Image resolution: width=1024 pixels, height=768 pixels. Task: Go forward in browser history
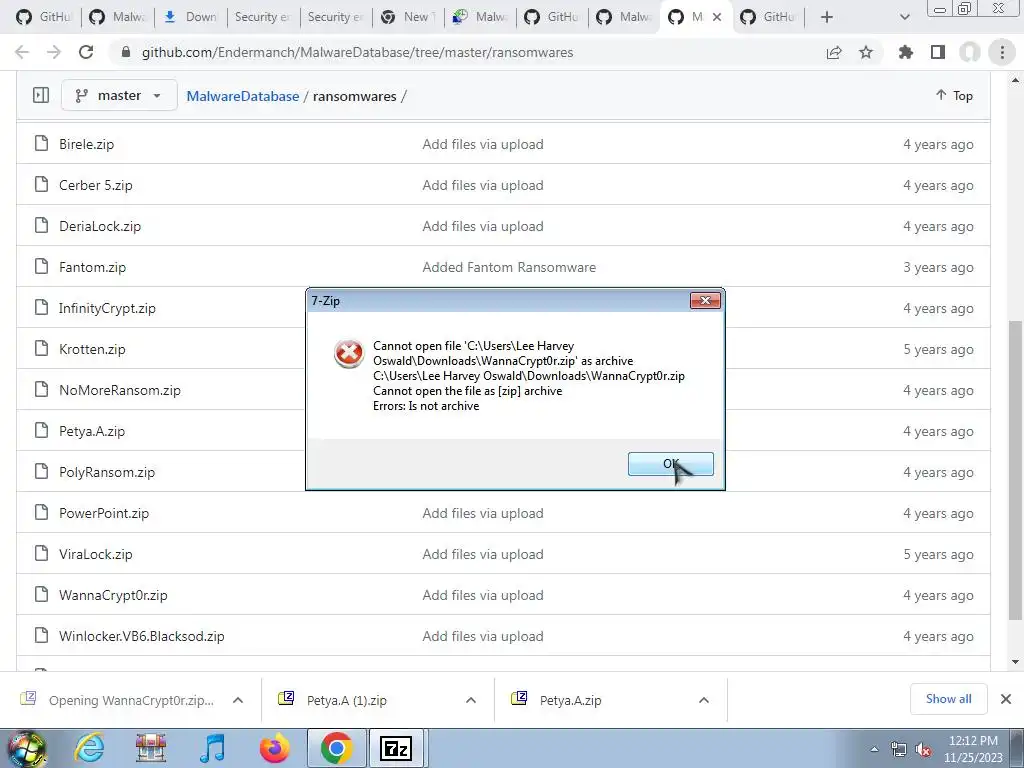pyautogui.click(x=54, y=52)
